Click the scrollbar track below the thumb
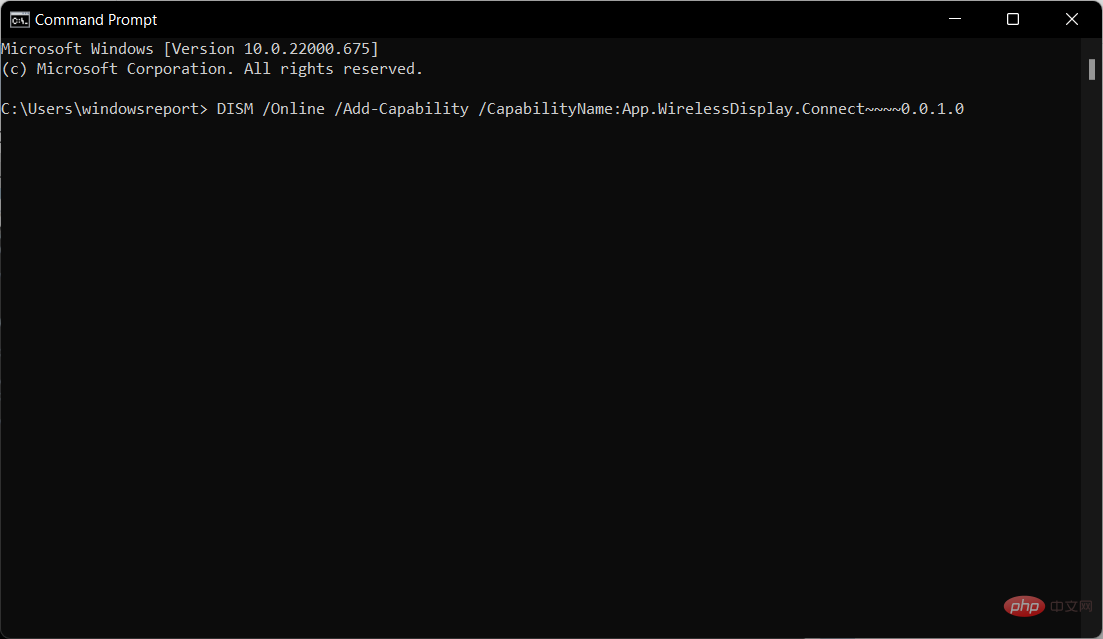The width and height of the screenshot is (1103, 639). click(x=1093, y=350)
